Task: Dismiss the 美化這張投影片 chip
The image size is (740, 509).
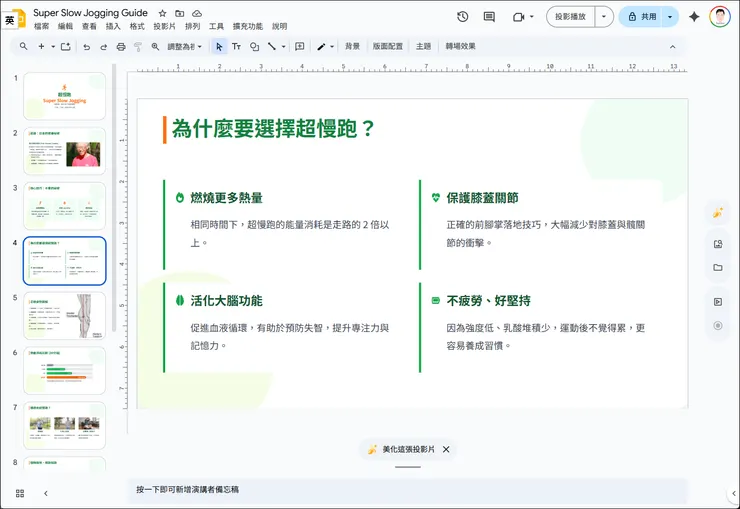Action: [446, 450]
